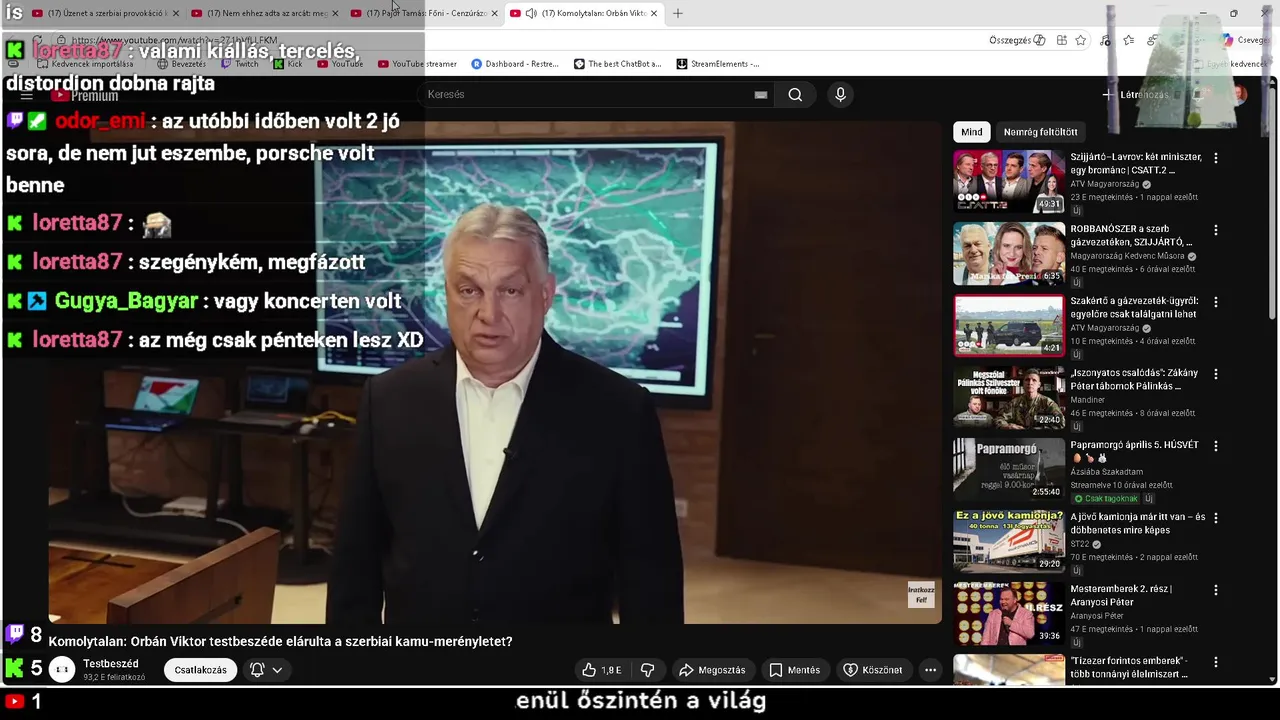
Task: Expand notification settings chevron beside bell
Action: [277, 670]
